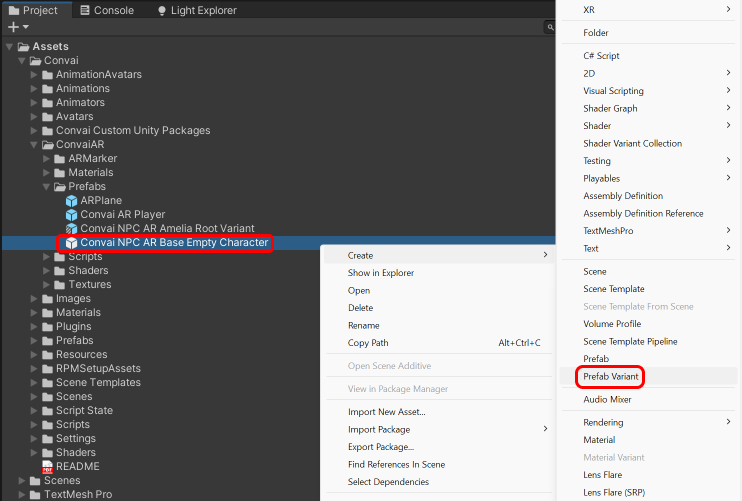Select the TextMesh Pro folder
The width and height of the screenshot is (742, 501).
(x=78, y=494)
